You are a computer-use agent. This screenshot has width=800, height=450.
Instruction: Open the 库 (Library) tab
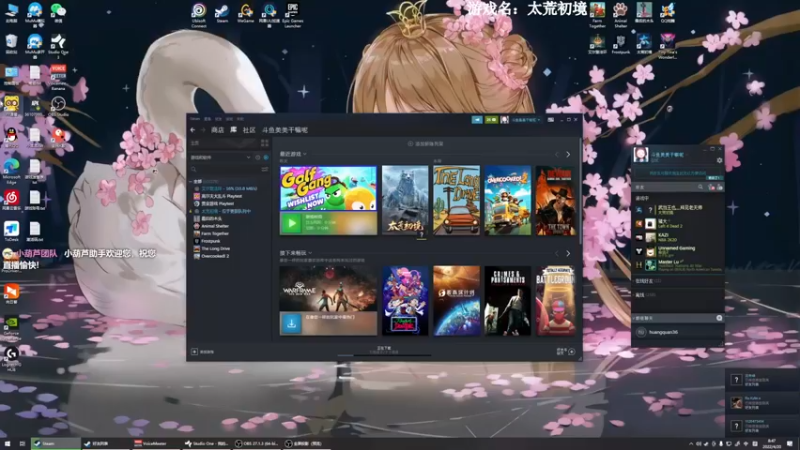(x=234, y=130)
